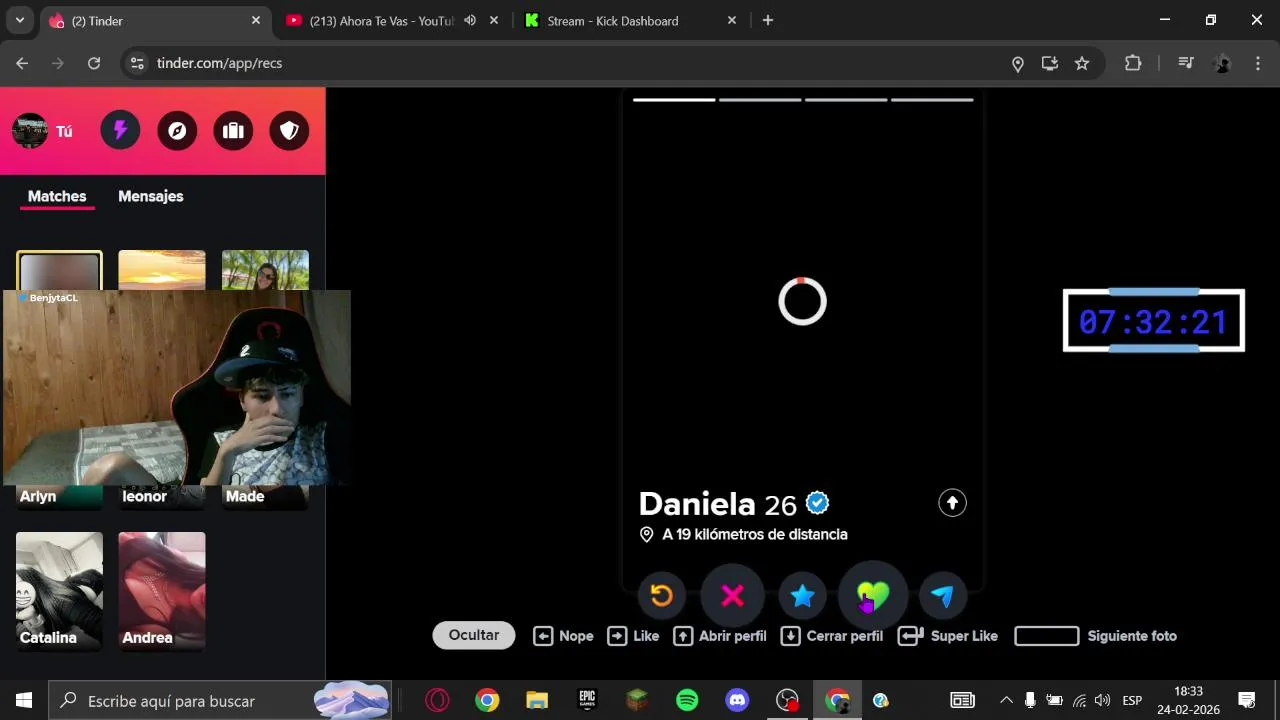The width and height of the screenshot is (1280, 720).
Task: Open Spotify from the taskbar
Action: click(x=687, y=700)
